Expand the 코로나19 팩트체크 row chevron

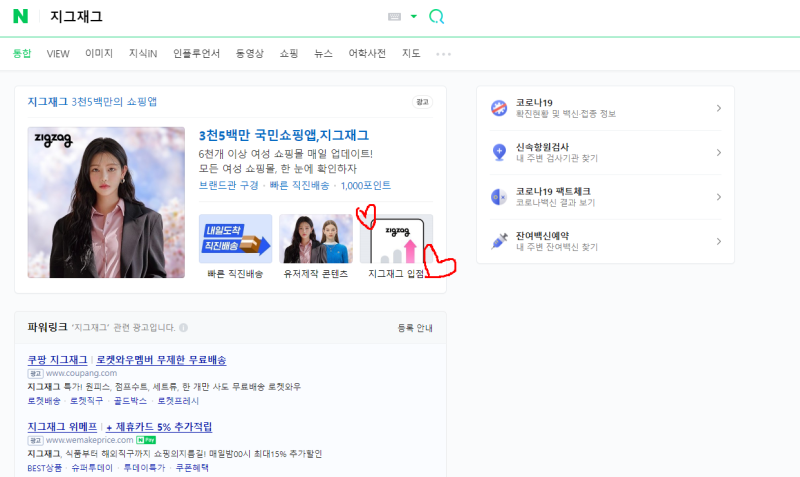(x=718, y=197)
